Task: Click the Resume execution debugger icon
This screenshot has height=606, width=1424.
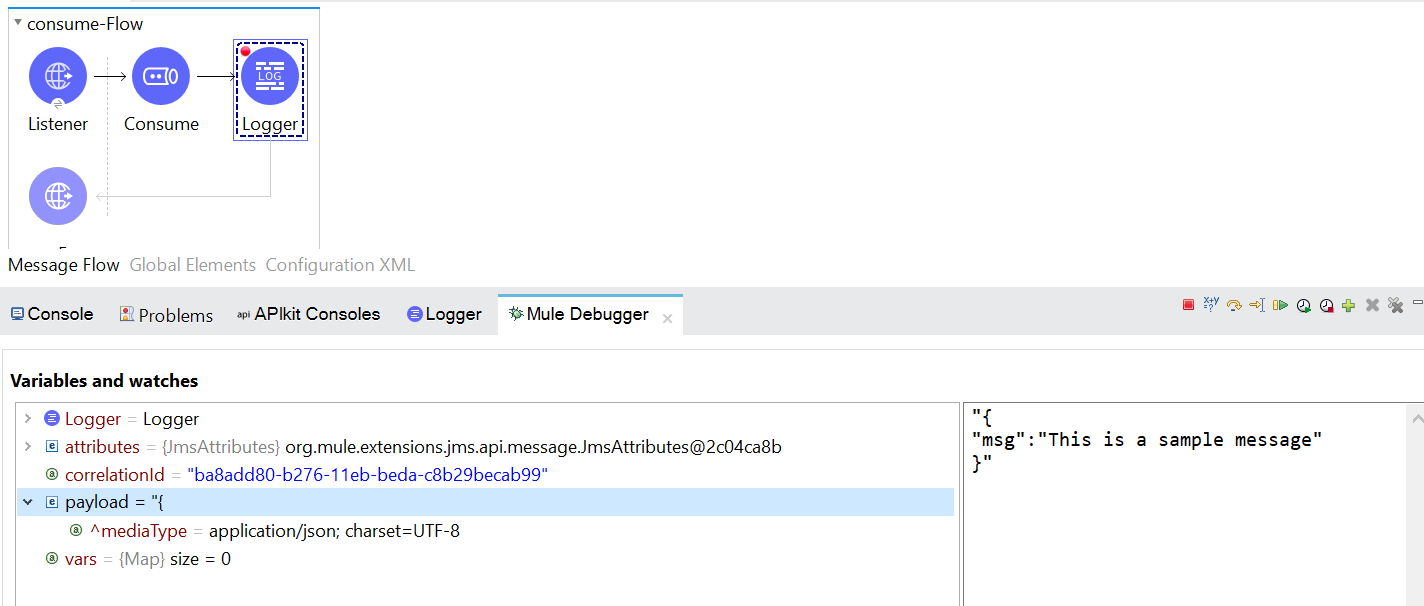Action: click(1281, 305)
